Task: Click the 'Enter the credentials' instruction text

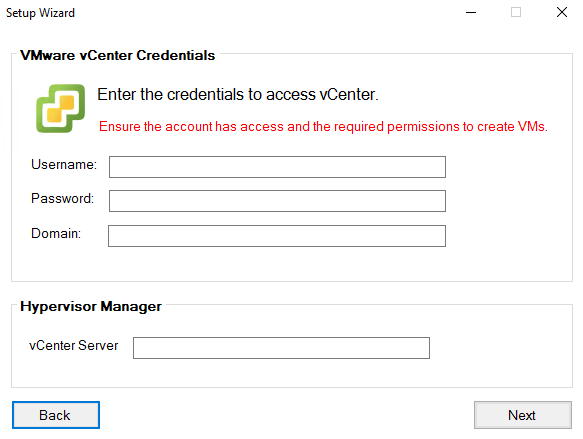Action: [x=238, y=94]
